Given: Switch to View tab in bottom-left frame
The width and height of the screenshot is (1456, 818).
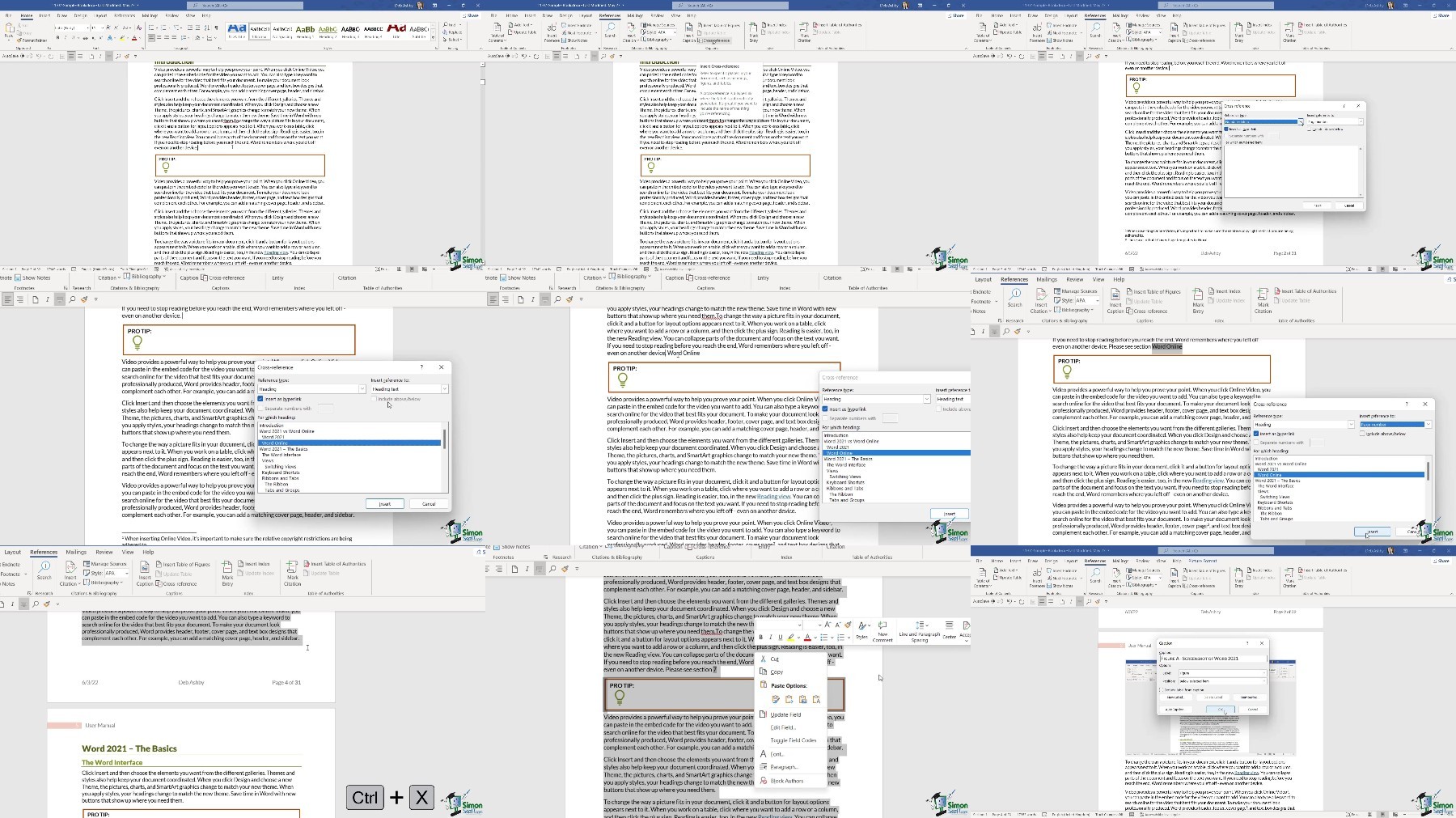Looking at the screenshot, I should 127,553.
